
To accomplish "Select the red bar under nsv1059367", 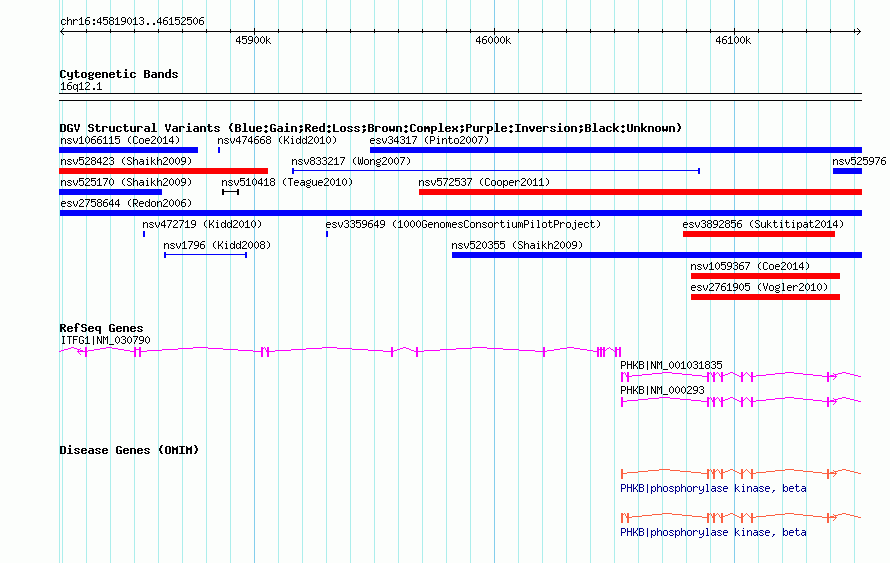I will point(765,276).
